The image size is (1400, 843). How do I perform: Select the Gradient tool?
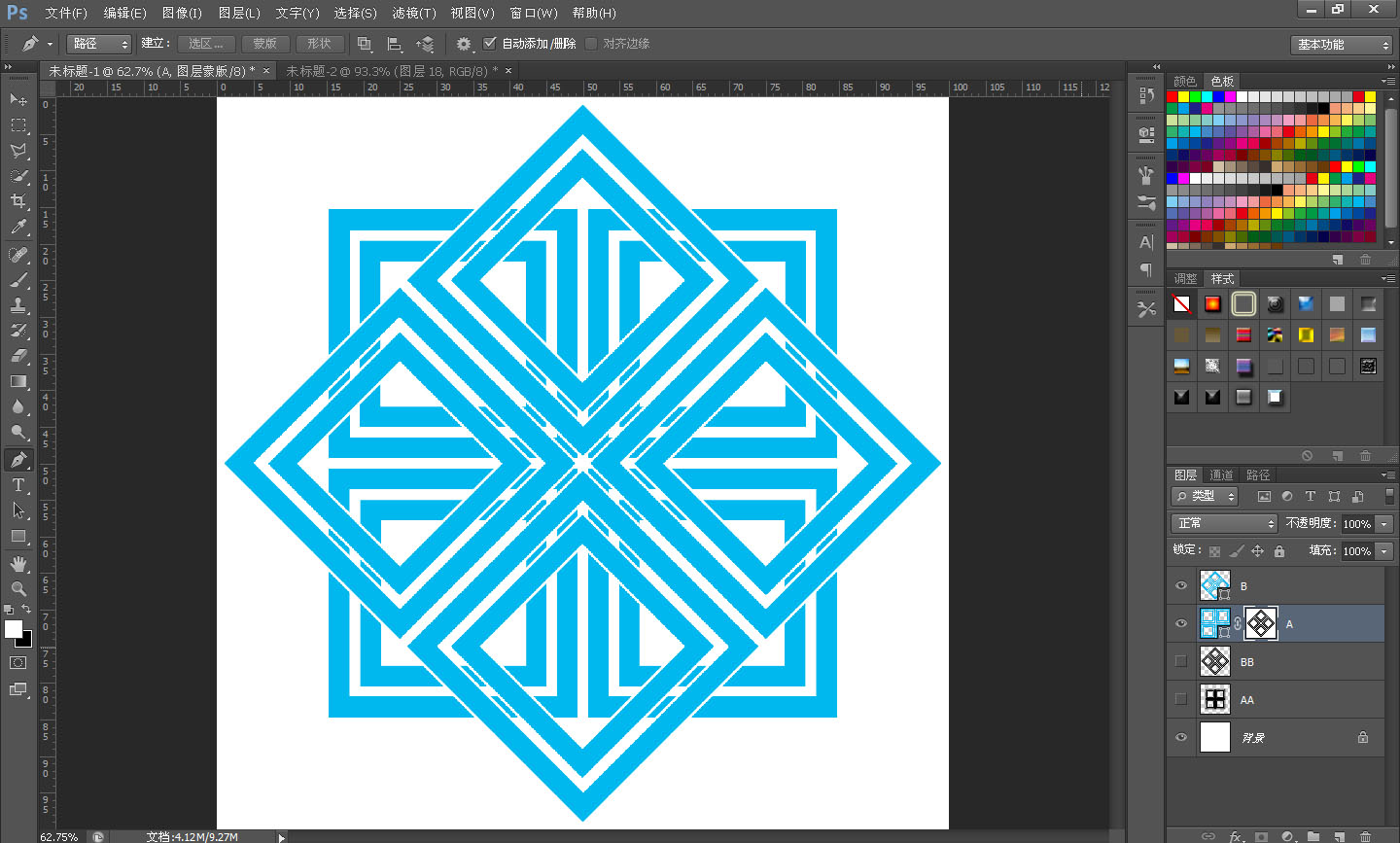tap(18, 382)
